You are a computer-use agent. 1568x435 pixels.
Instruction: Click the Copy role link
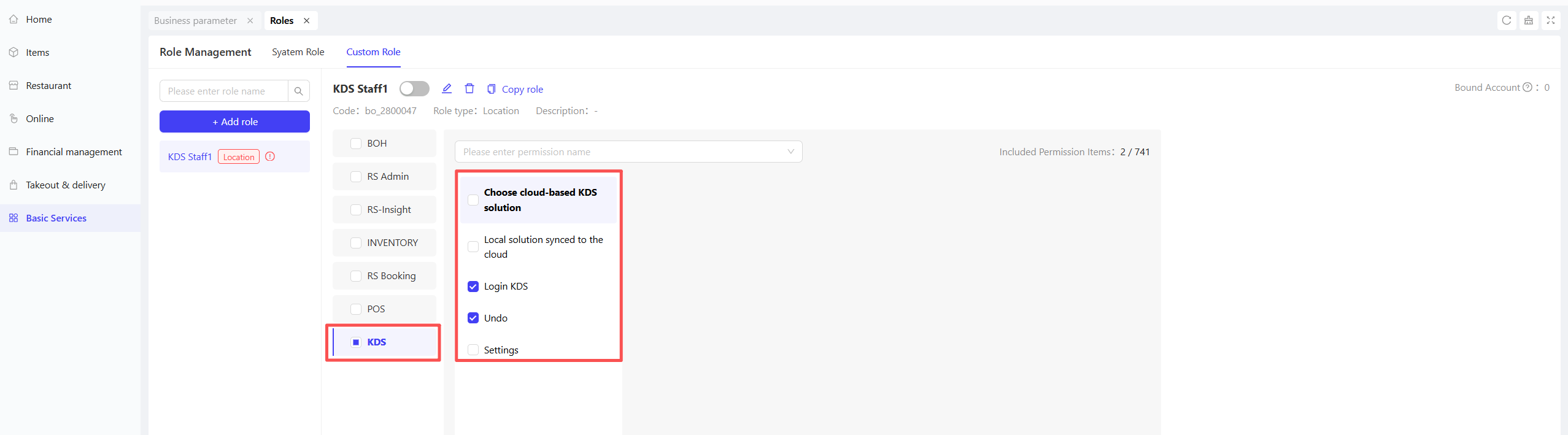[522, 90]
